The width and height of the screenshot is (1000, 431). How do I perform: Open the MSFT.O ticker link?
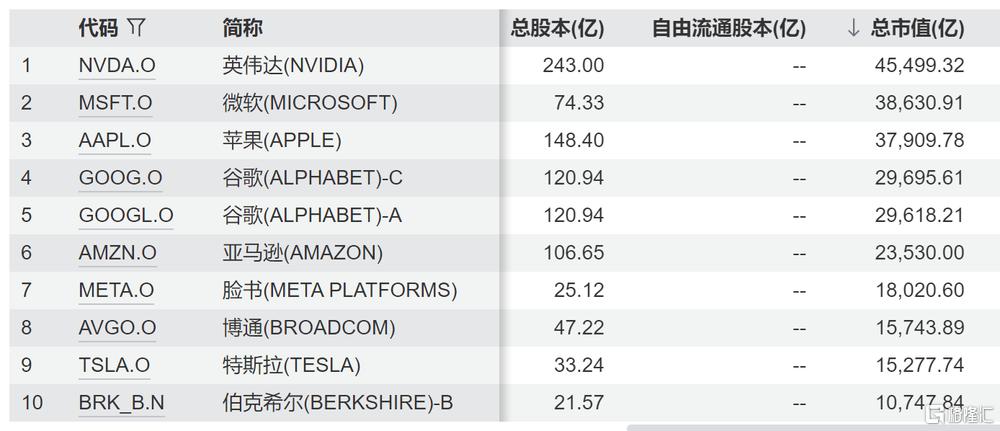115,103
